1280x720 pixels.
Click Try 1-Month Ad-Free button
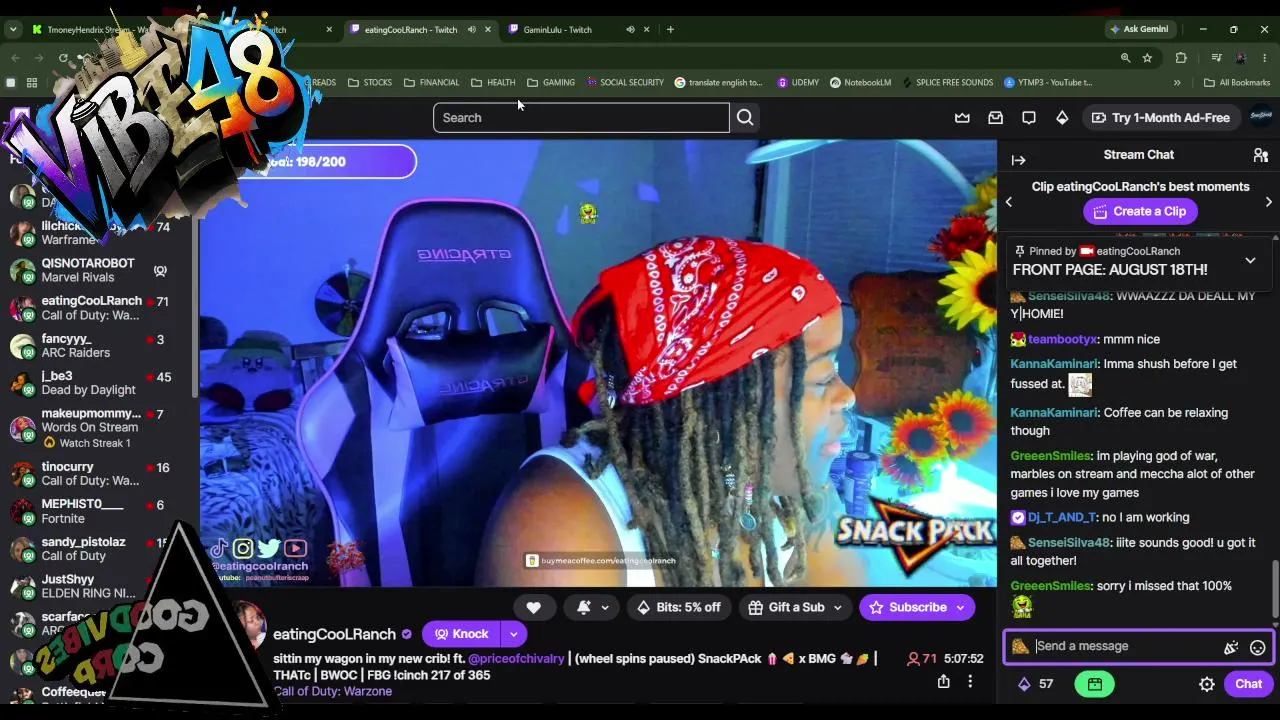click(x=1160, y=118)
